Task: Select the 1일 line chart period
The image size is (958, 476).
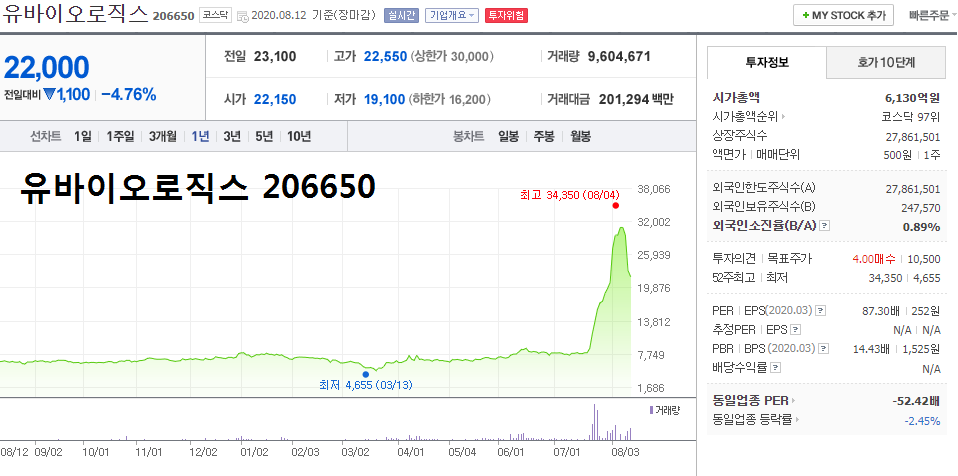Action: pos(82,136)
